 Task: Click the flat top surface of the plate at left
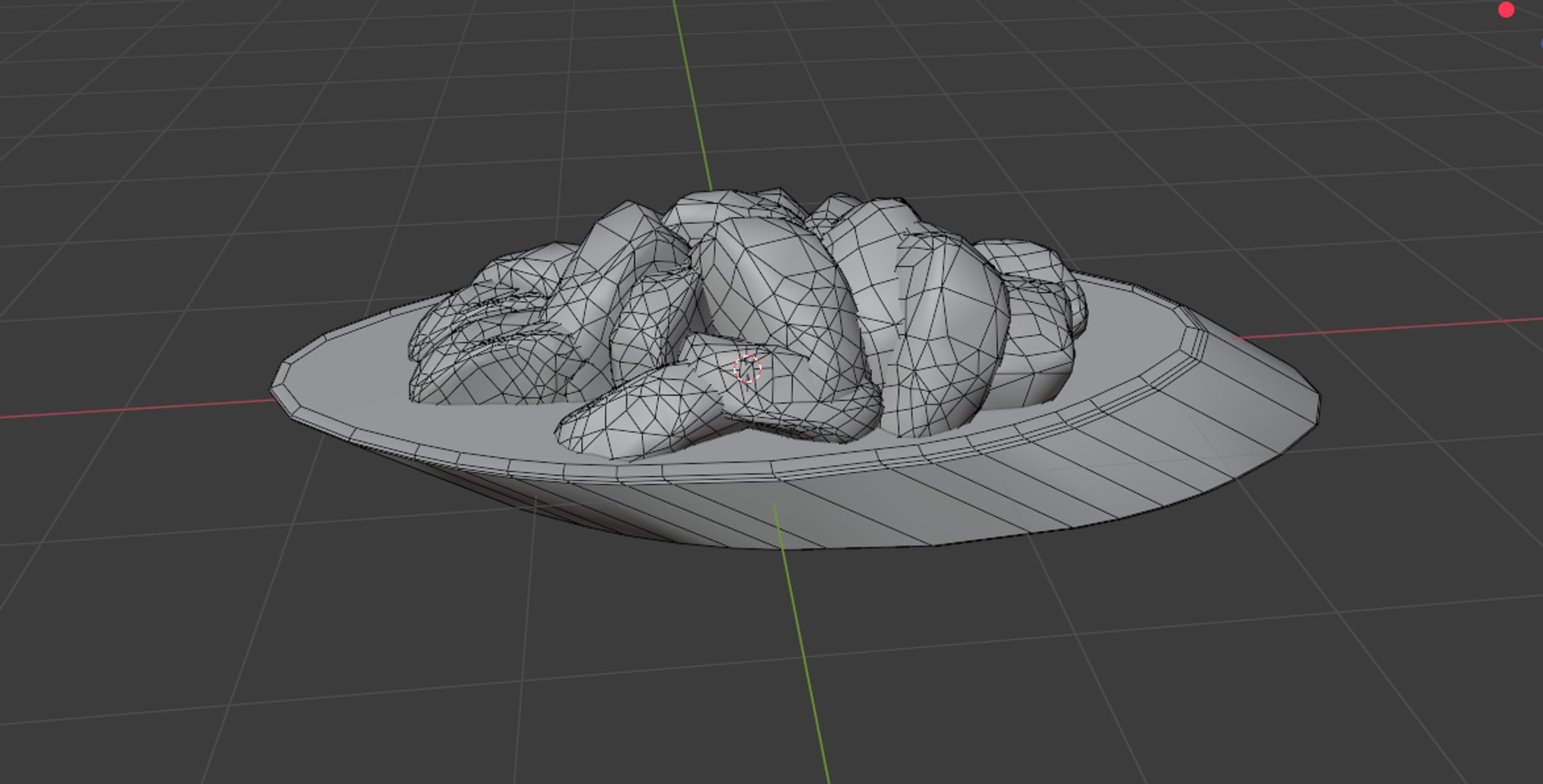click(x=354, y=378)
